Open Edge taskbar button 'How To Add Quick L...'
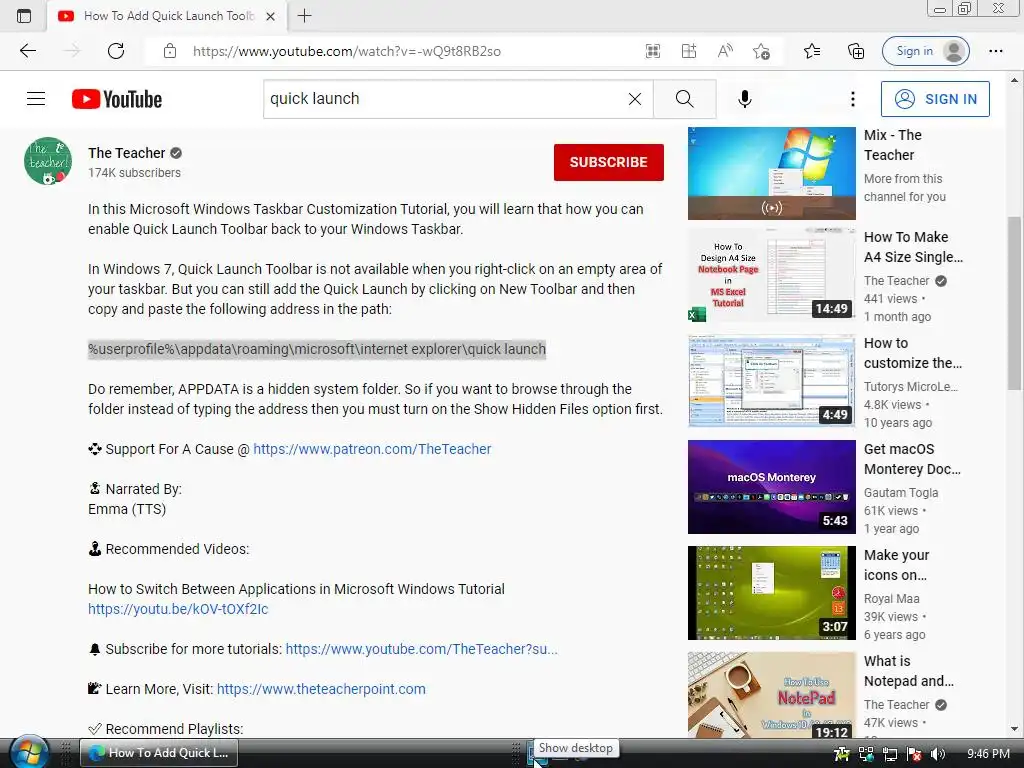The width and height of the screenshot is (1024, 768). (x=159, y=753)
